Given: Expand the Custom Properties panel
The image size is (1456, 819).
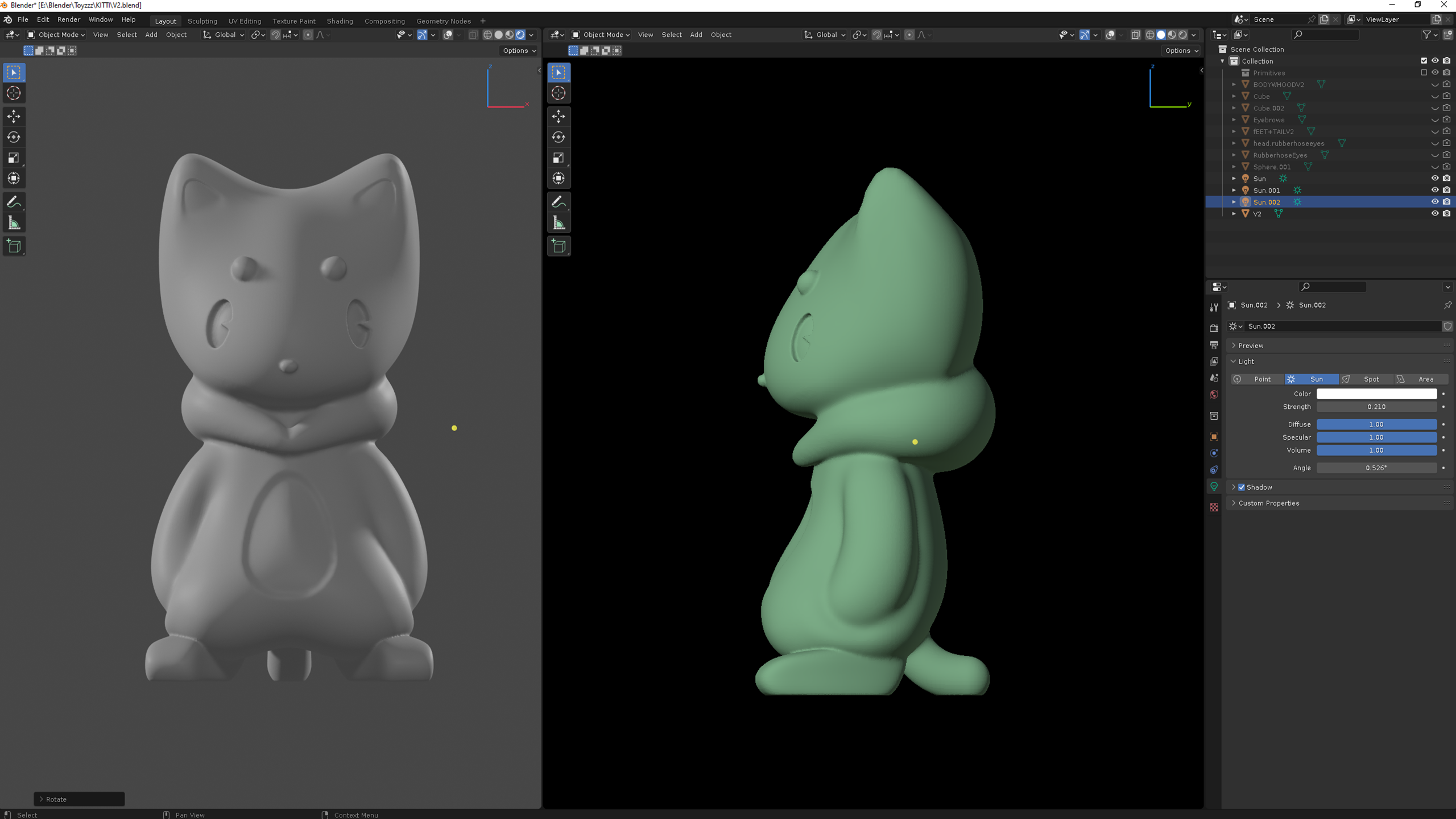Looking at the screenshot, I should [x=1268, y=503].
